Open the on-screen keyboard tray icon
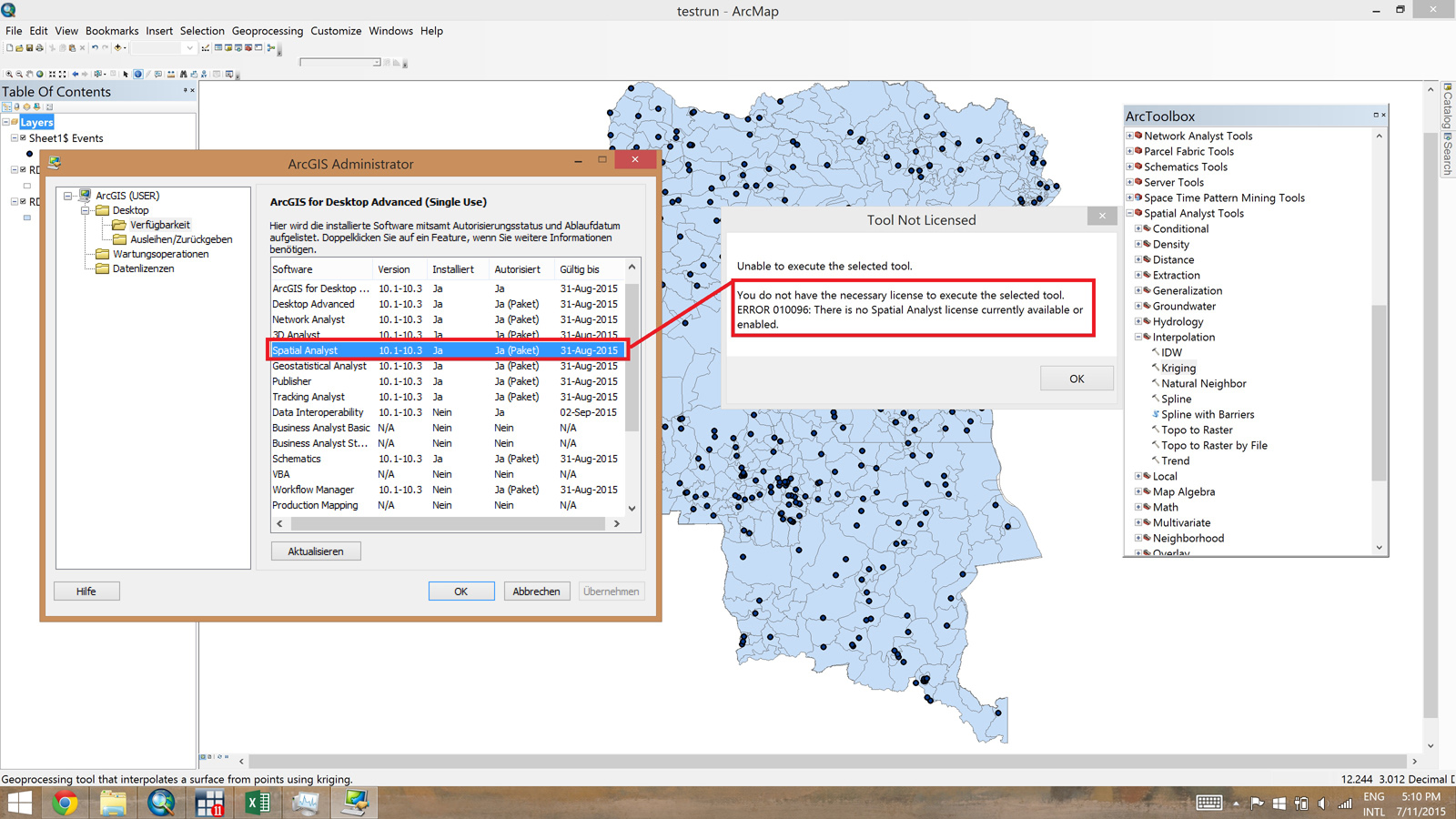Image resolution: width=1456 pixels, height=819 pixels. pos(1209,803)
